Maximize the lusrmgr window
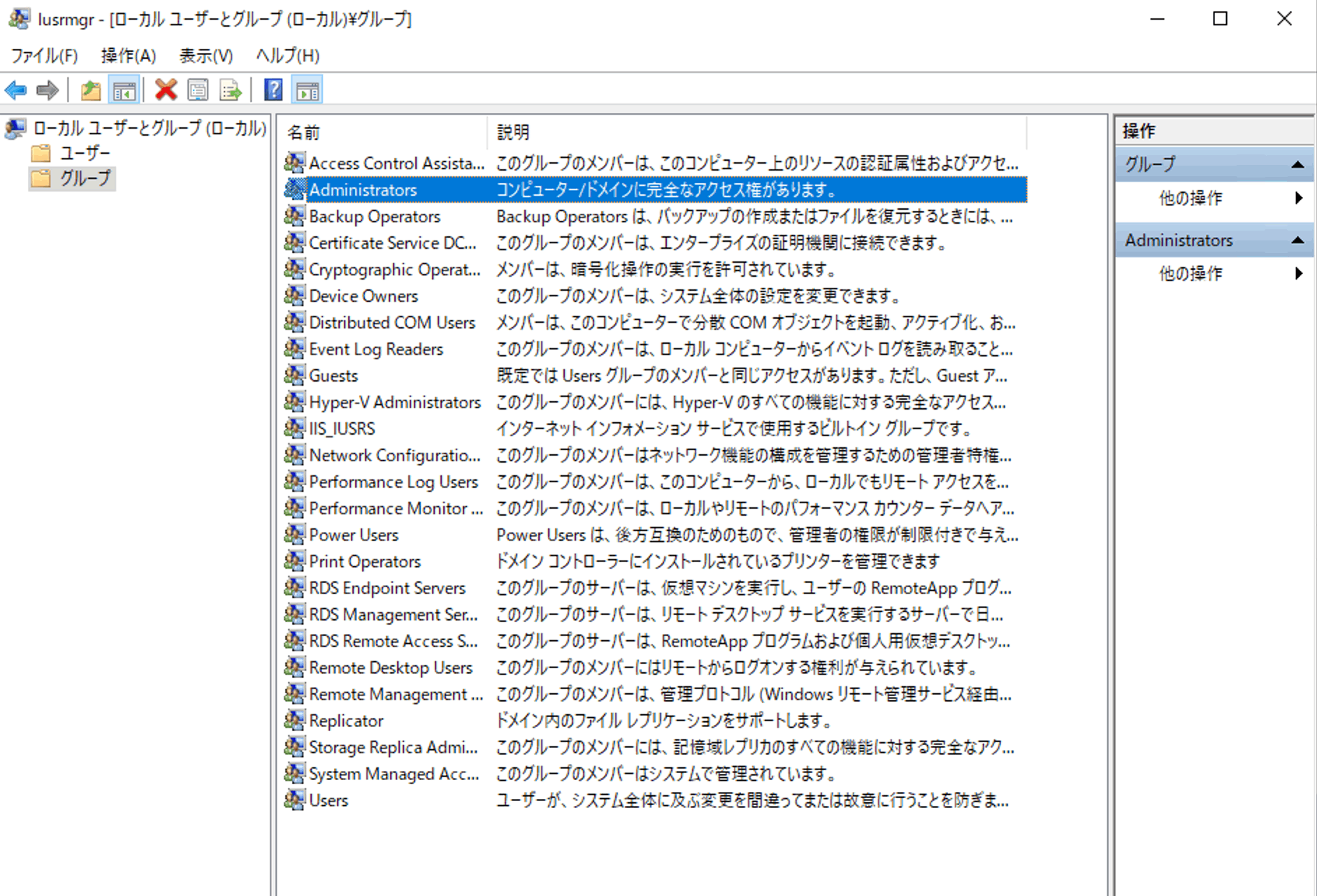Viewport: 1317px width, 896px height. click(x=1220, y=19)
